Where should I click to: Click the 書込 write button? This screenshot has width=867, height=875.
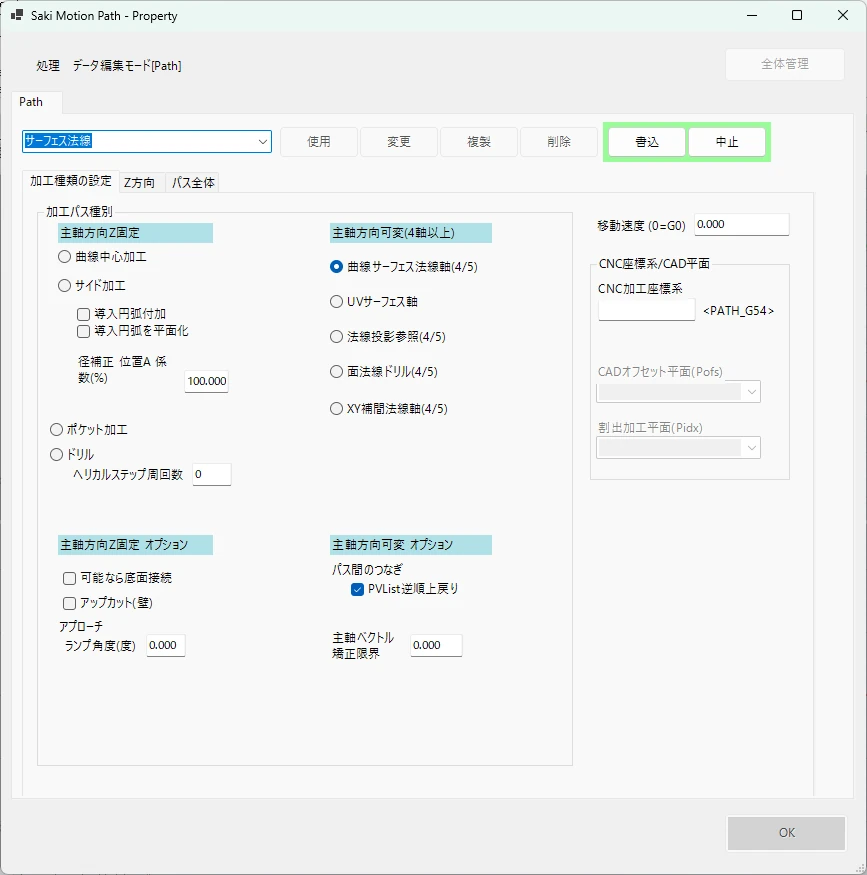pos(647,142)
